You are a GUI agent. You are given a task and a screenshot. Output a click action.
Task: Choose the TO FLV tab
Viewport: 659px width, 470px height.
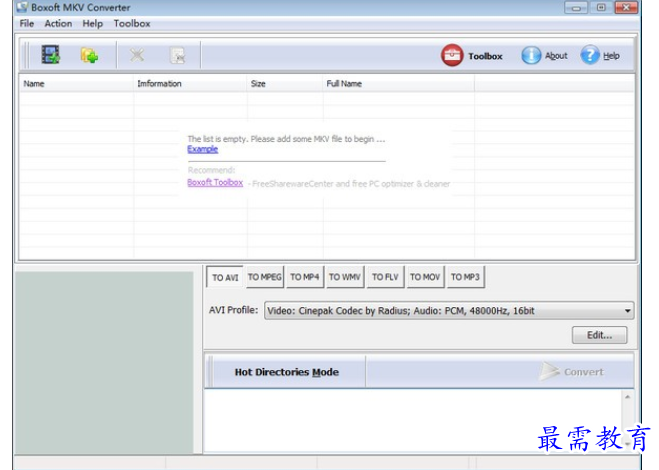point(385,277)
